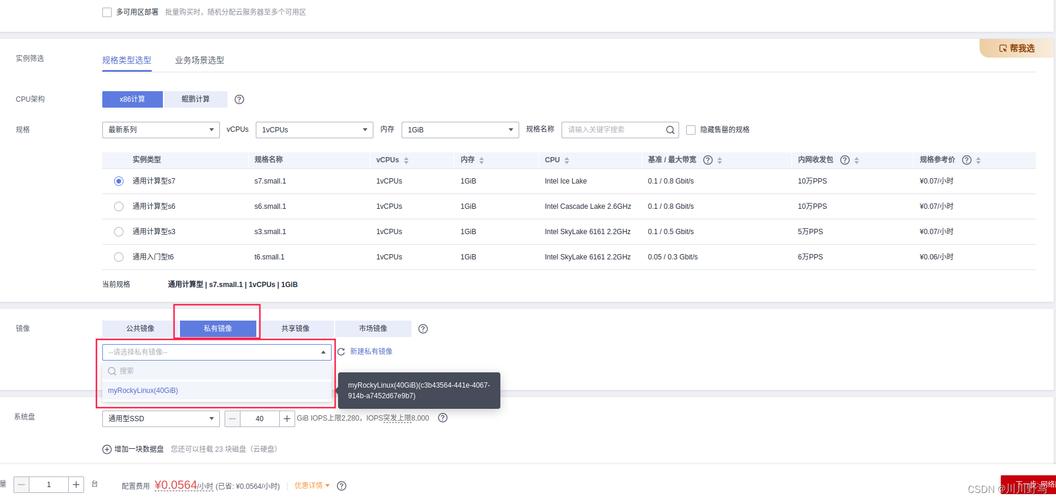Viewport: 1056px width, 500px height.
Task: Sort by 内存 column arrows
Action: point(482,160)
